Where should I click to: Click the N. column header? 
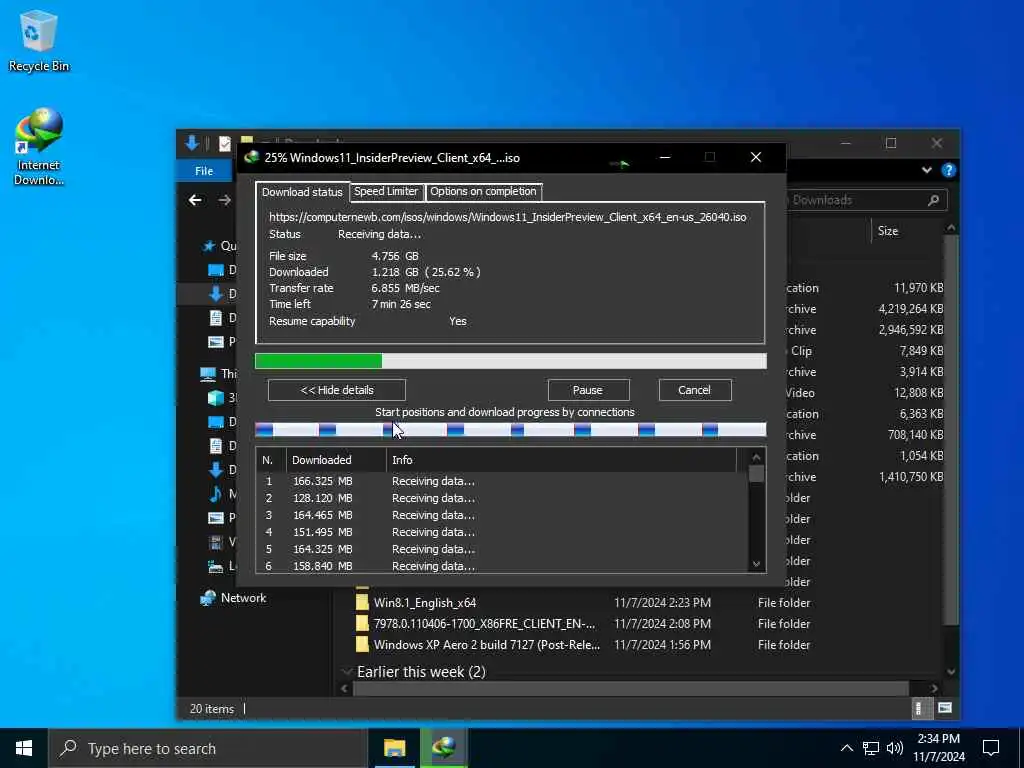click(270, 460)
